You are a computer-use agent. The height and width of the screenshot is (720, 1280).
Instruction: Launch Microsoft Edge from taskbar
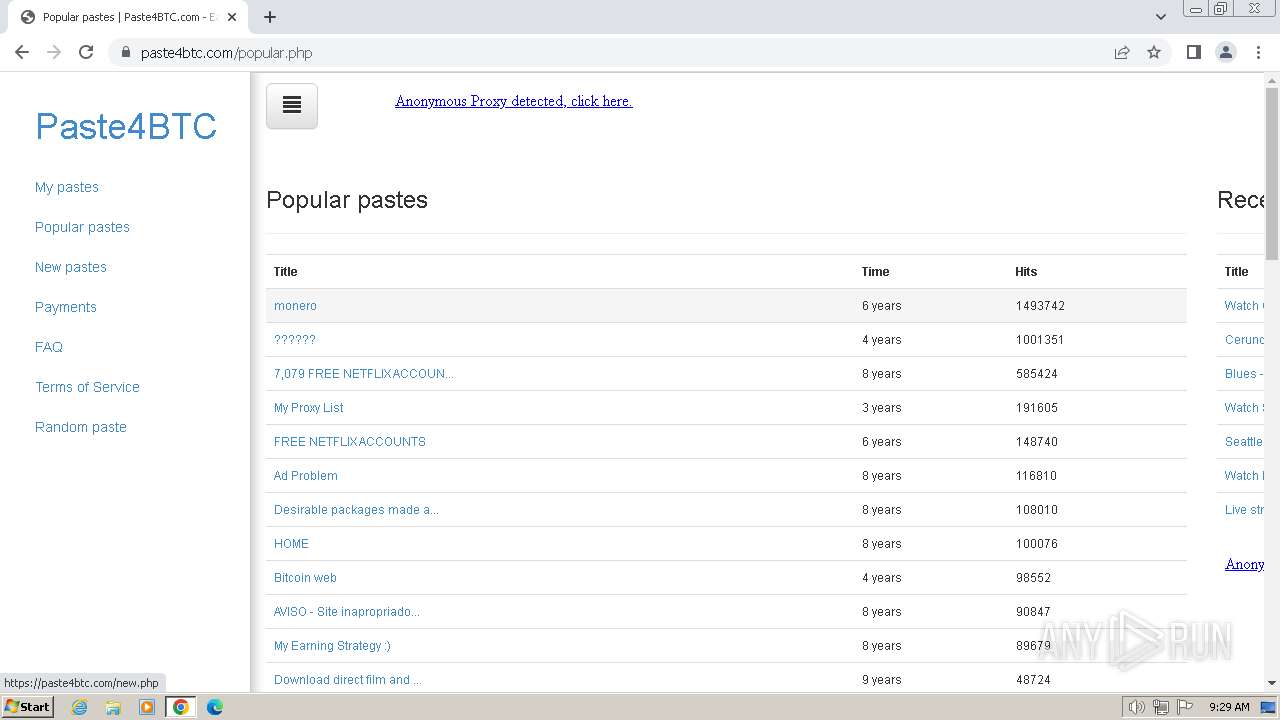[x=215, y=707]
